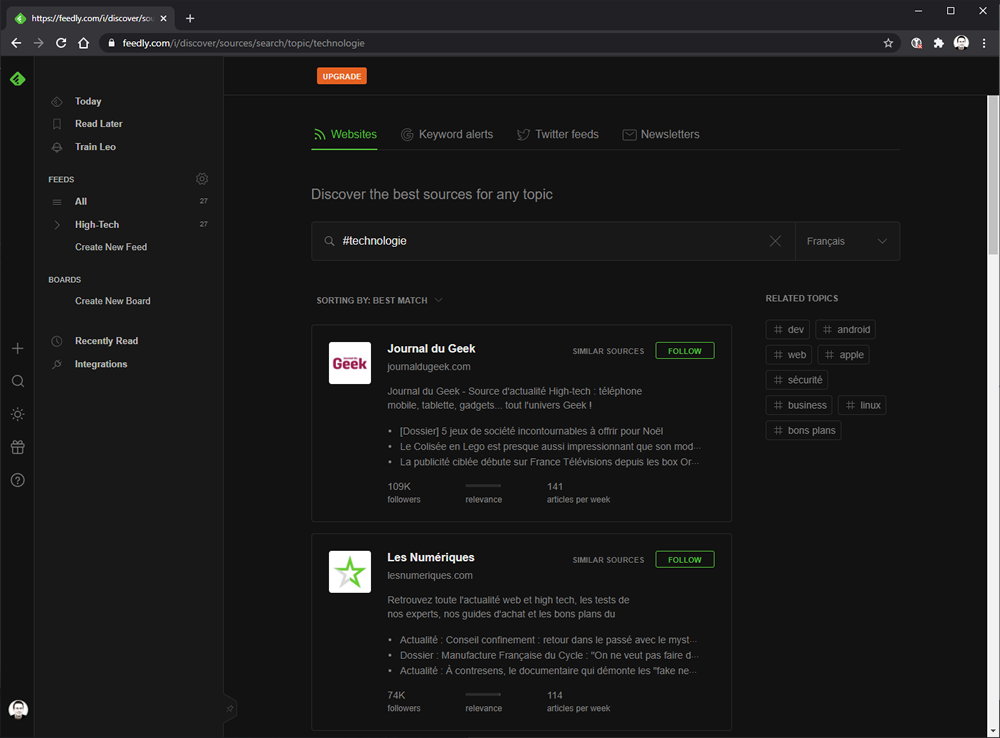Select the dev related topic tag
This screenshot has height=738, width=1000.
[788, 329]
